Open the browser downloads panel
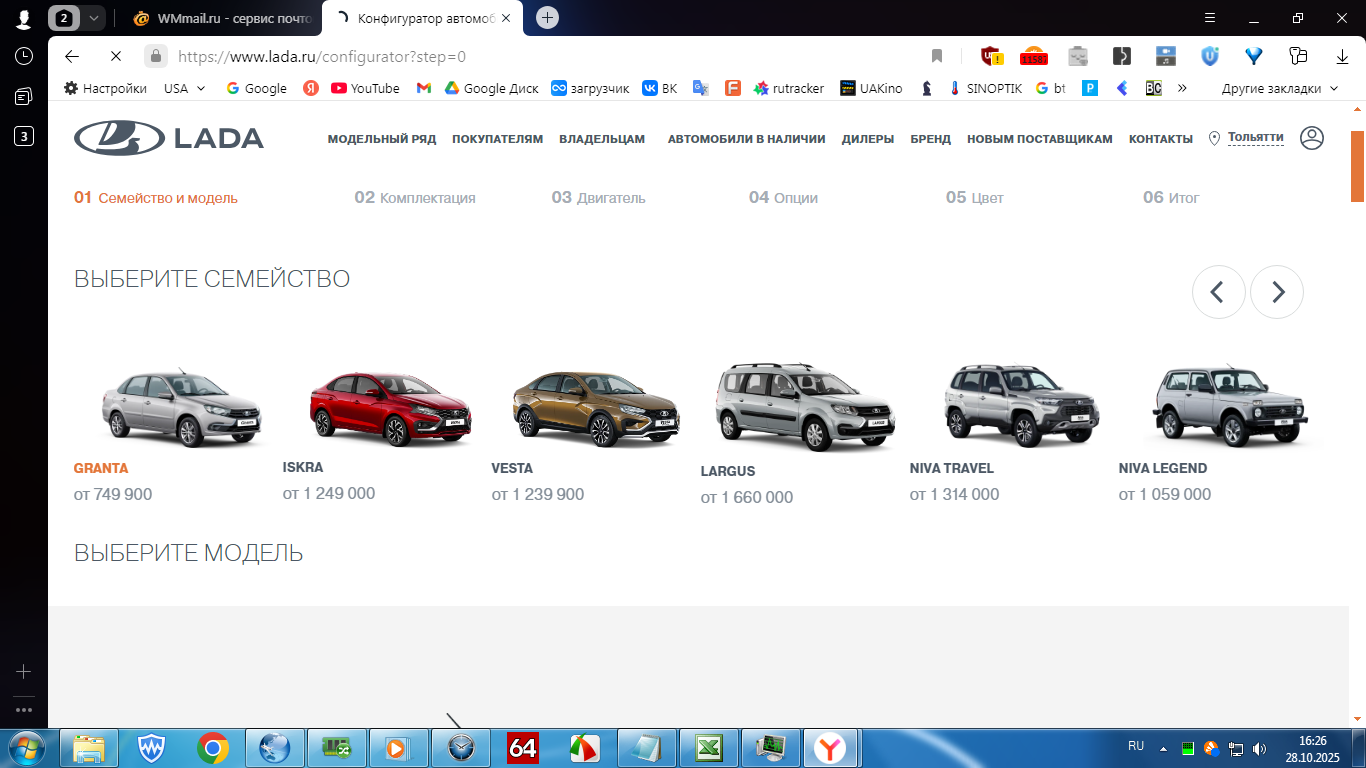This screenshot has height=768, width=1366. (1342, 57)
